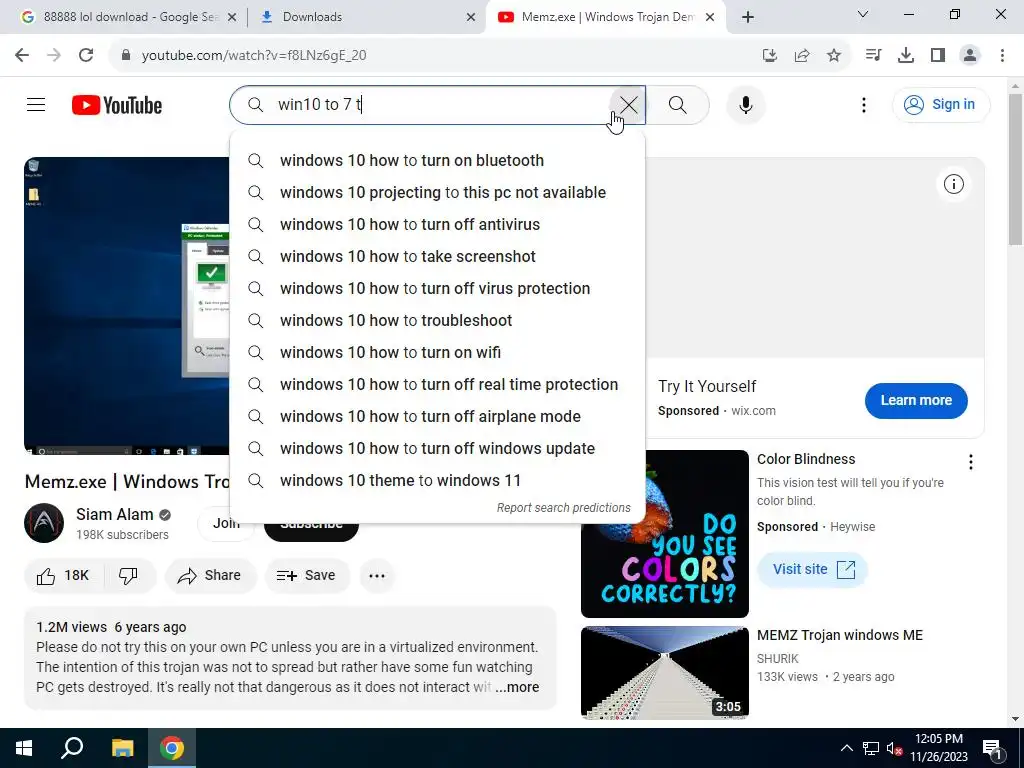Image resolution: width=1024 pixels, height=768 pixels.
Task: Select suggestion 'how to turn off antivirus'
Action: pos(437,224)
